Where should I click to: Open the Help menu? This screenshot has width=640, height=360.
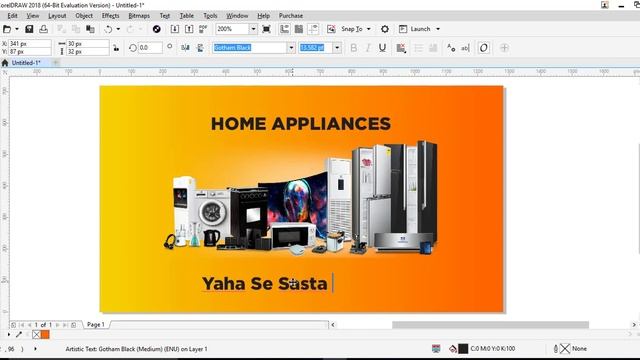(263, 16)
